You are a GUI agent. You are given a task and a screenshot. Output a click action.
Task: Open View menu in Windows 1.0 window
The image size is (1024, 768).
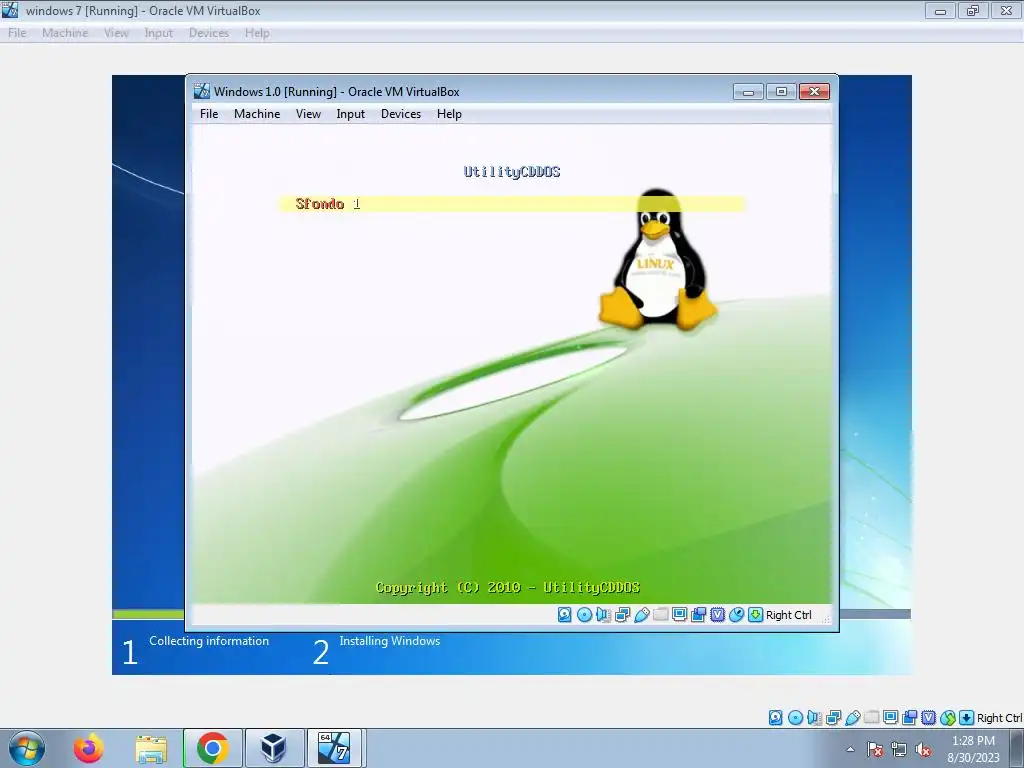[308, 114]
